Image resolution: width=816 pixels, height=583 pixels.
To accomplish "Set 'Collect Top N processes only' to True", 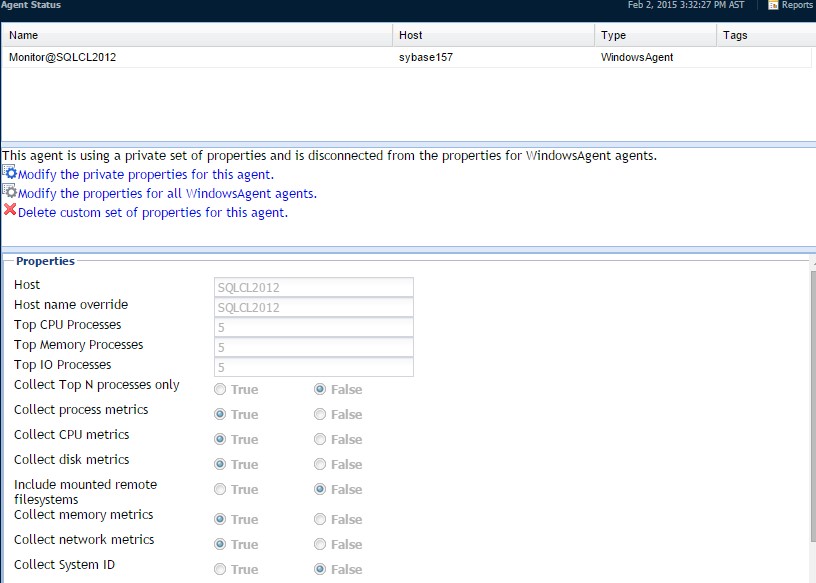I will click(219, 389).
